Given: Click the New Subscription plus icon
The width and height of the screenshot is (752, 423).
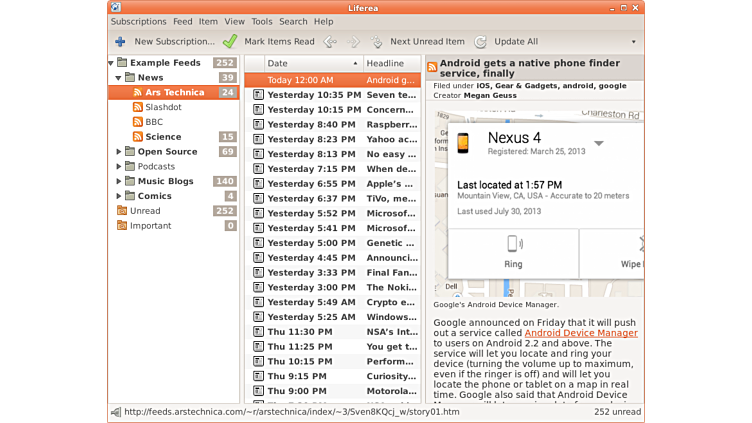Looking at the screenshot, I should pos(120,42).
